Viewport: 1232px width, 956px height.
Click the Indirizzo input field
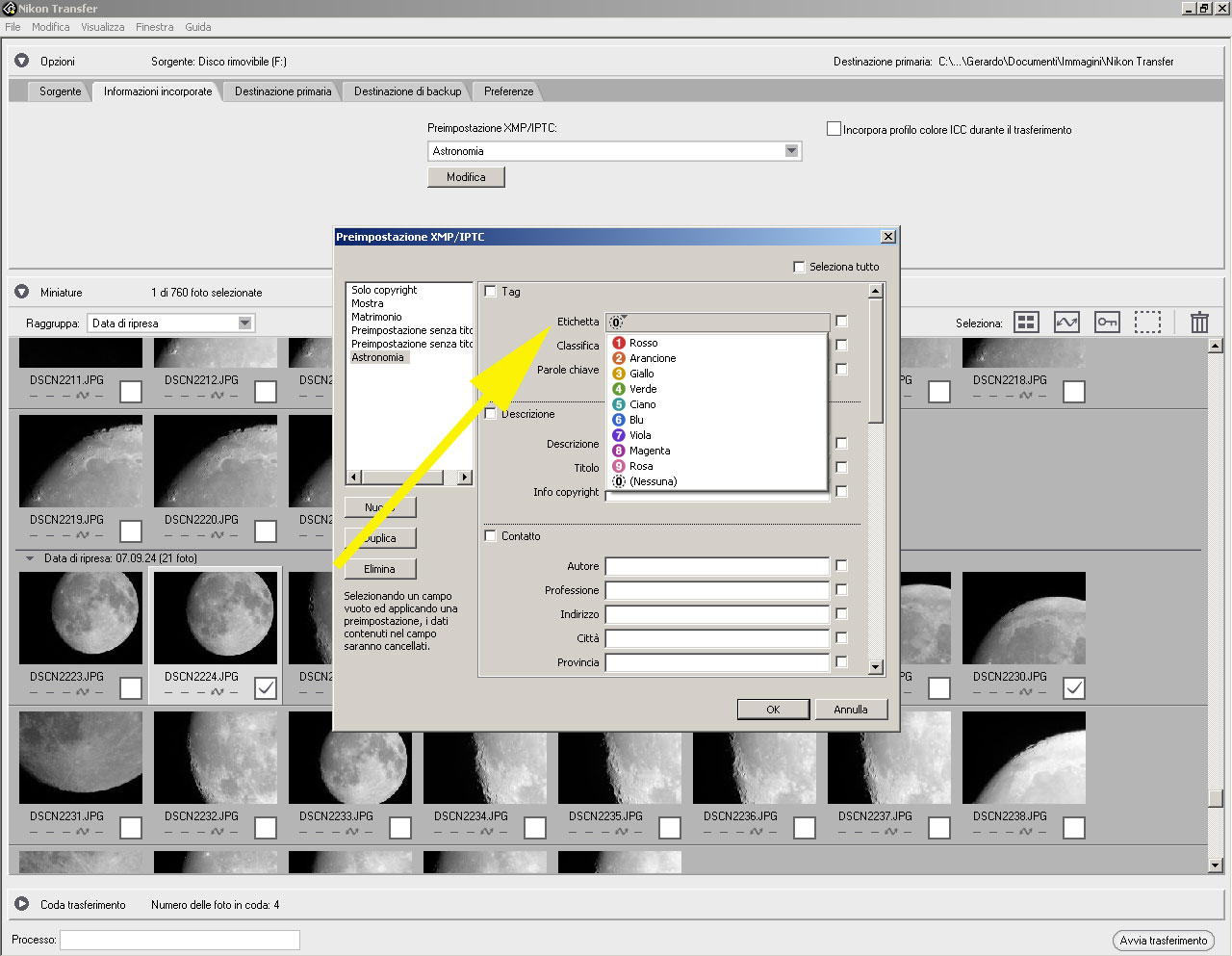click(x=717, y=614)
